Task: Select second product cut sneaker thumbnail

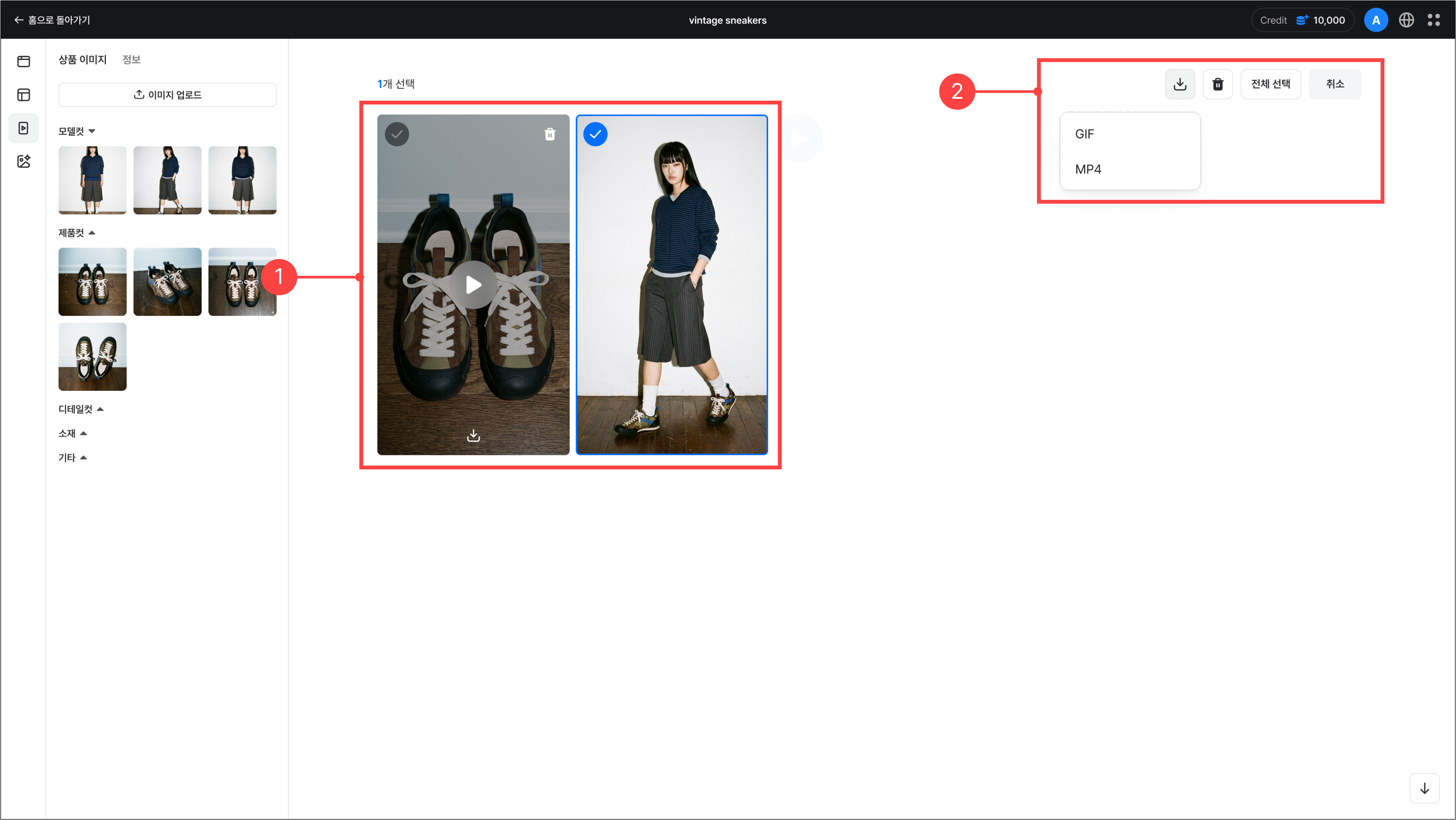Action: click(167, 282)
